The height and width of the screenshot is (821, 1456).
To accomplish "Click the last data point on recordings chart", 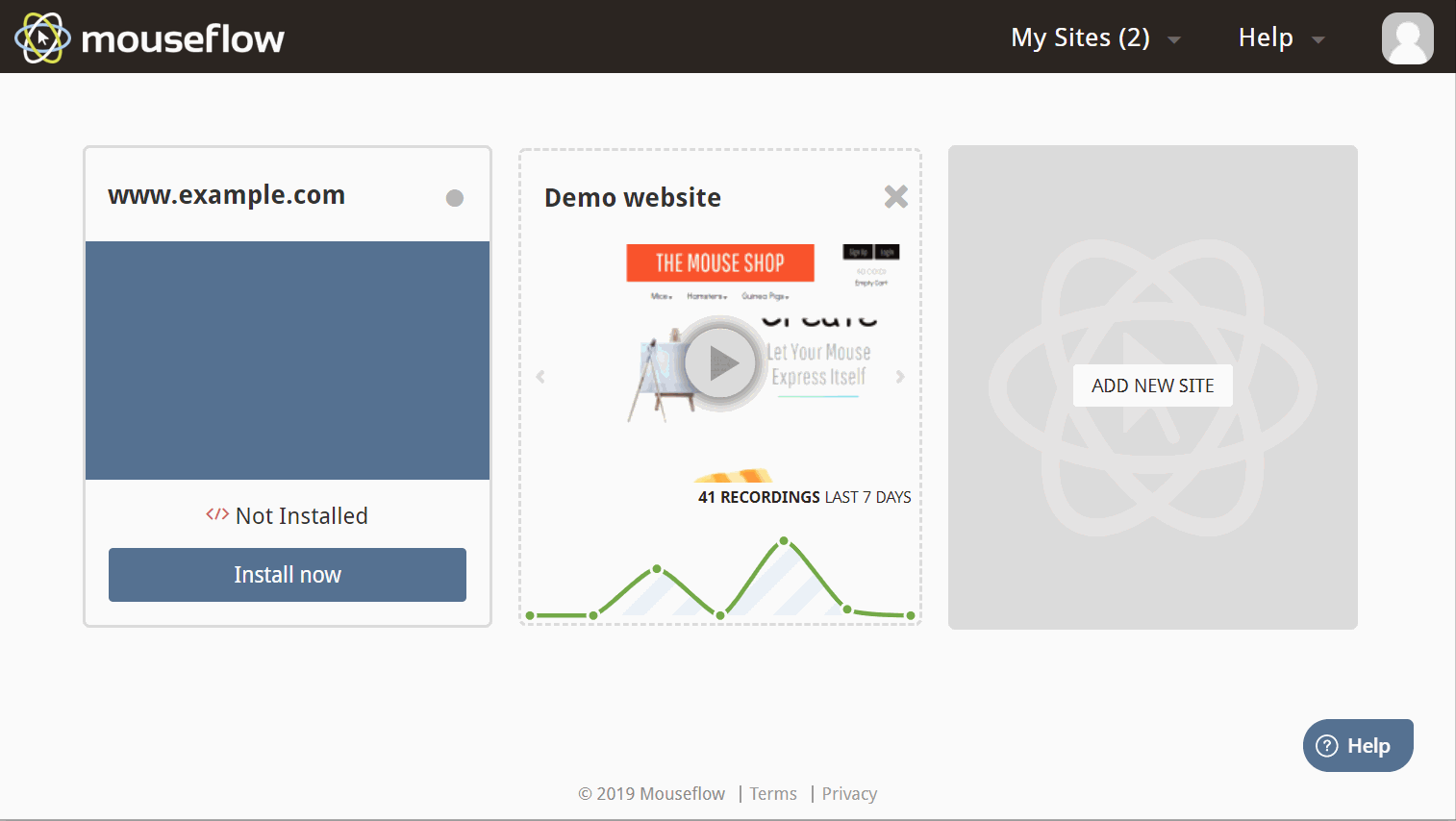I will [910, 615].
